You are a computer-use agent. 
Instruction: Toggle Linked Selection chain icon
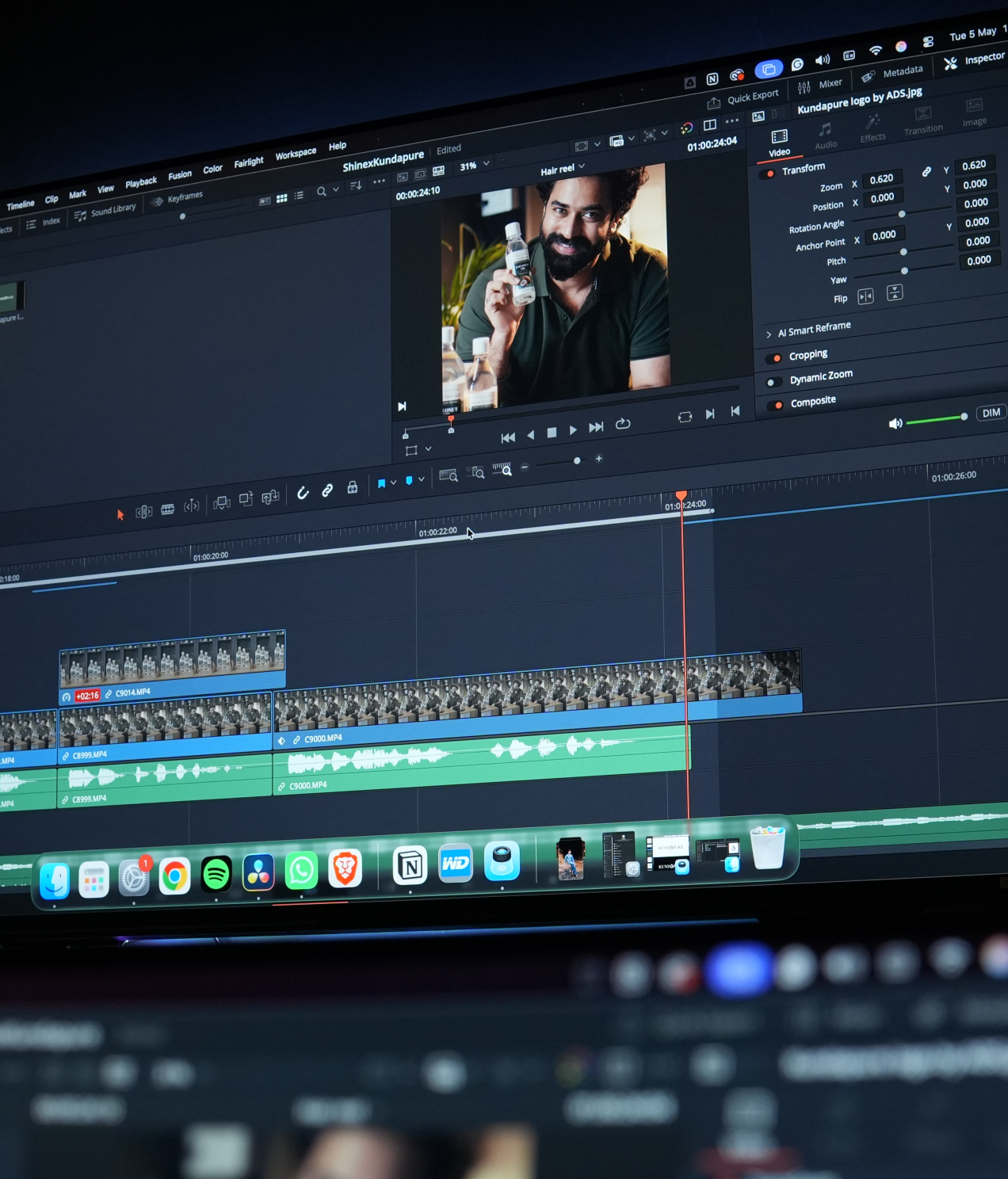coord(327,490)
